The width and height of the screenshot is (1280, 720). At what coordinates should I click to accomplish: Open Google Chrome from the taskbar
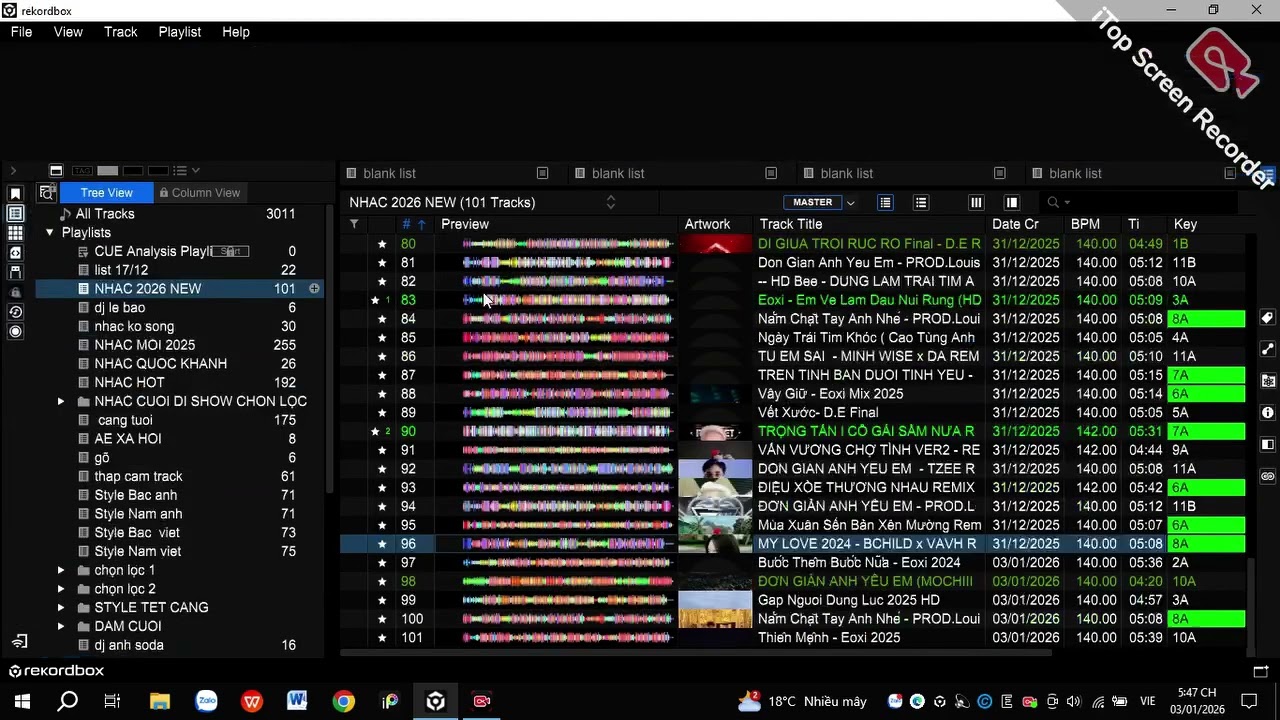343,701
